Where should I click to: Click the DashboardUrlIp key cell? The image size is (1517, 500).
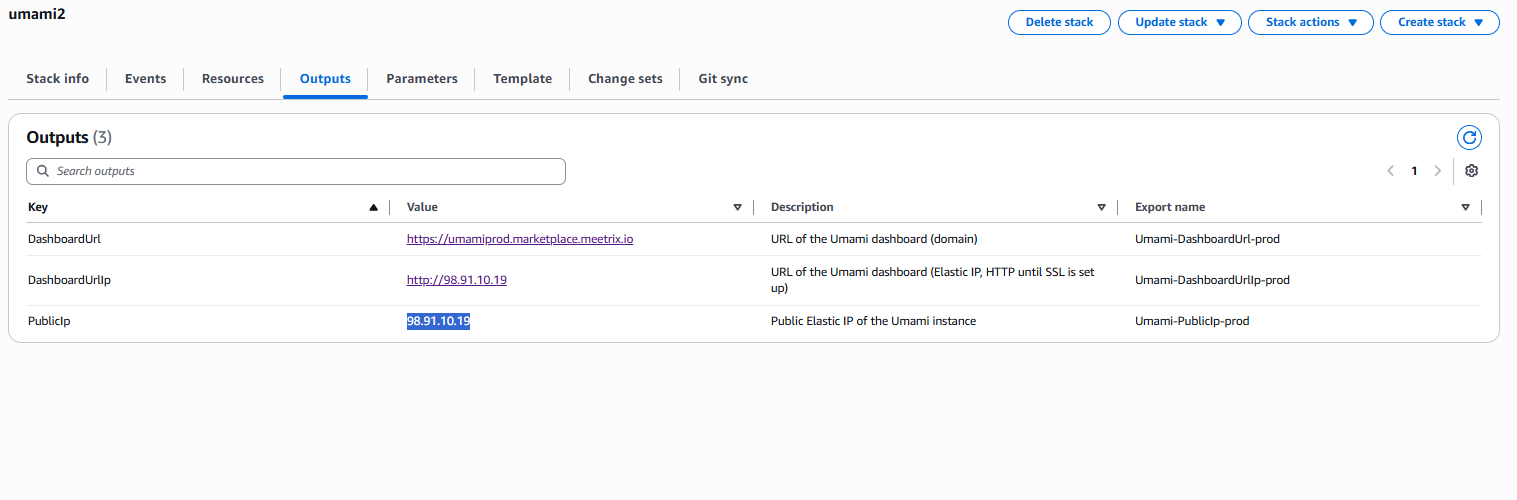click(69, 280)
